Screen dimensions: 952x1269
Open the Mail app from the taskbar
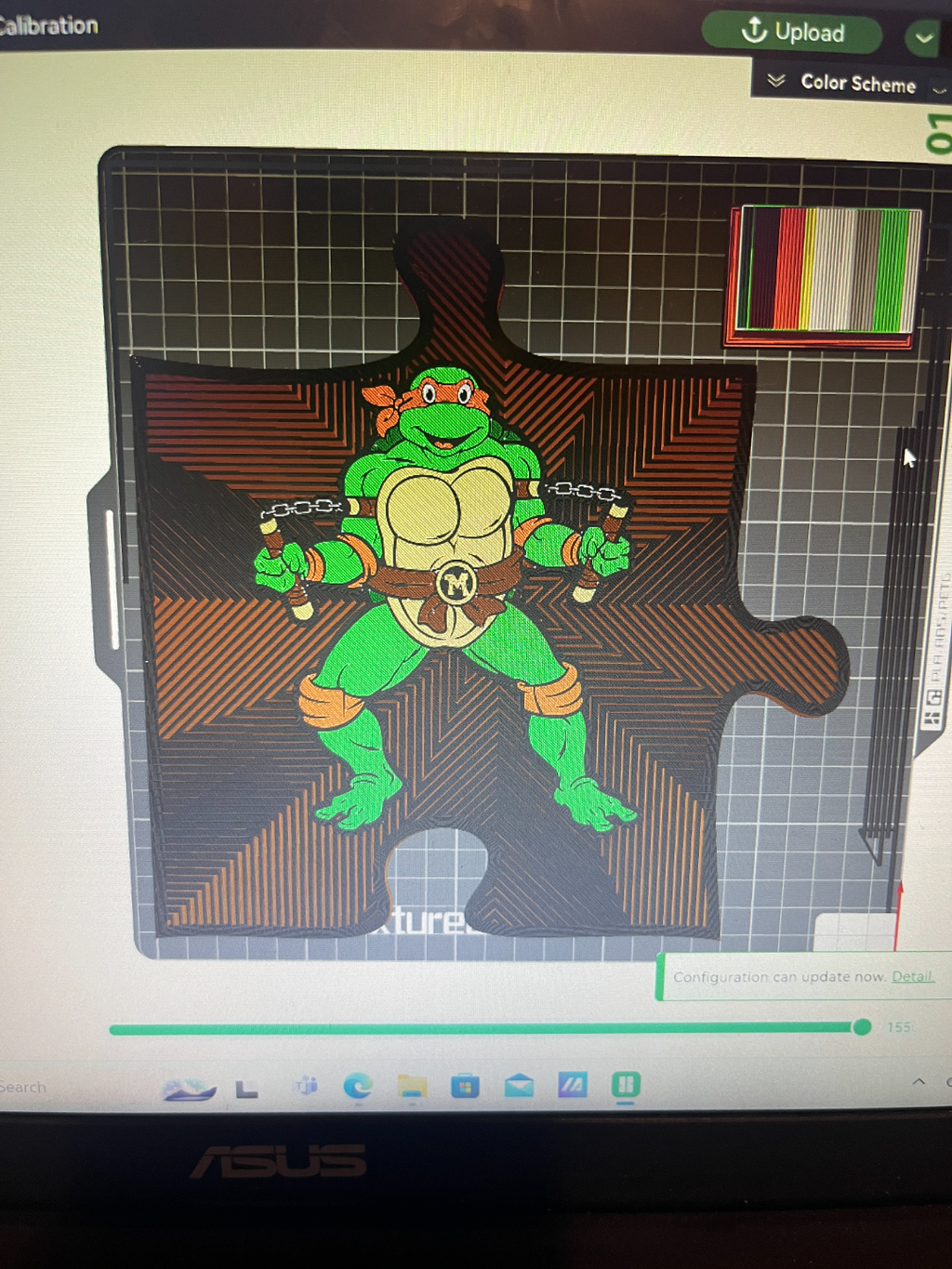519,1085
